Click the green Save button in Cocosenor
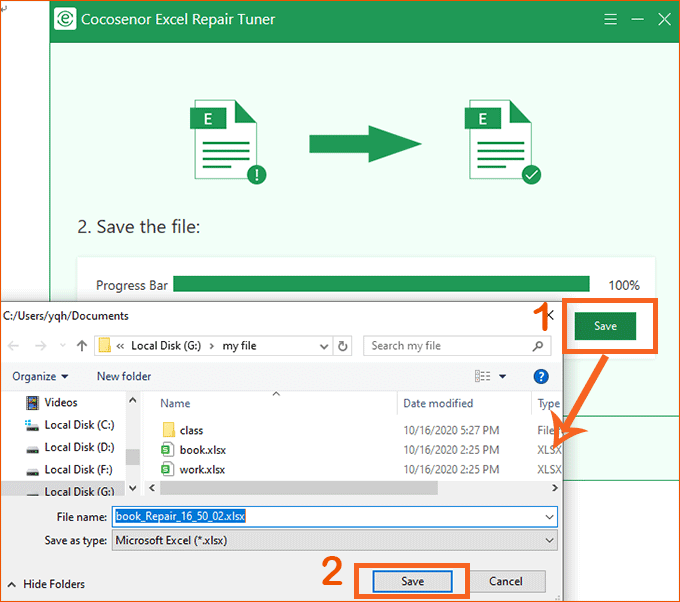Image resolution: width=680 pixels, height=602 pixels. click(x=605, y=326)
